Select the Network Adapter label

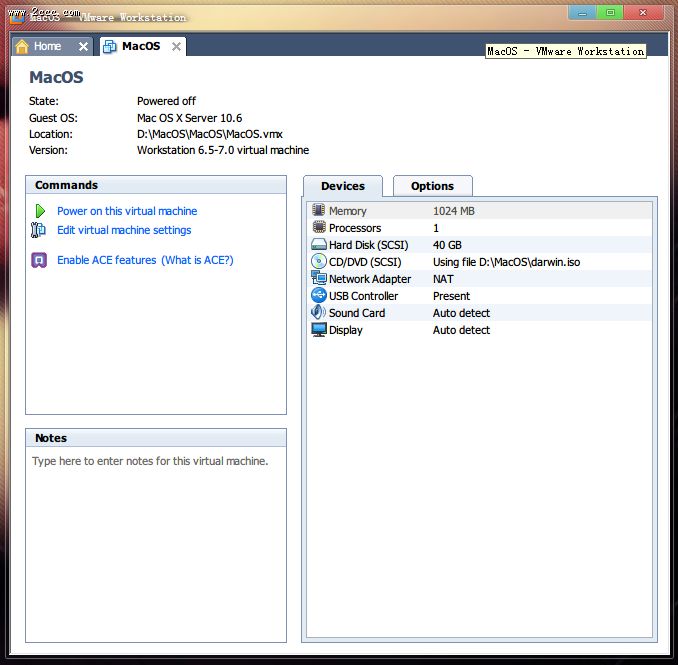370,279
